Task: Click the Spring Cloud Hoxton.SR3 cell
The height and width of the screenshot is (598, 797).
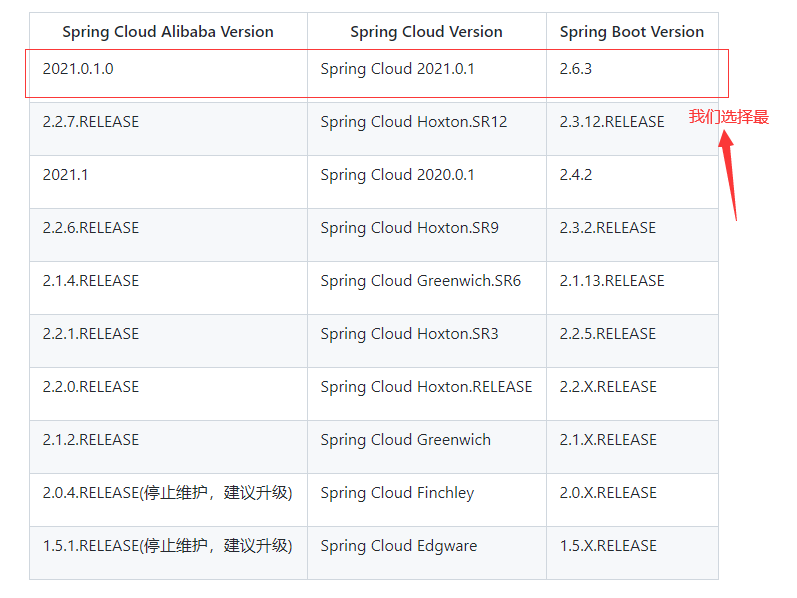Action: coord(409,334)
